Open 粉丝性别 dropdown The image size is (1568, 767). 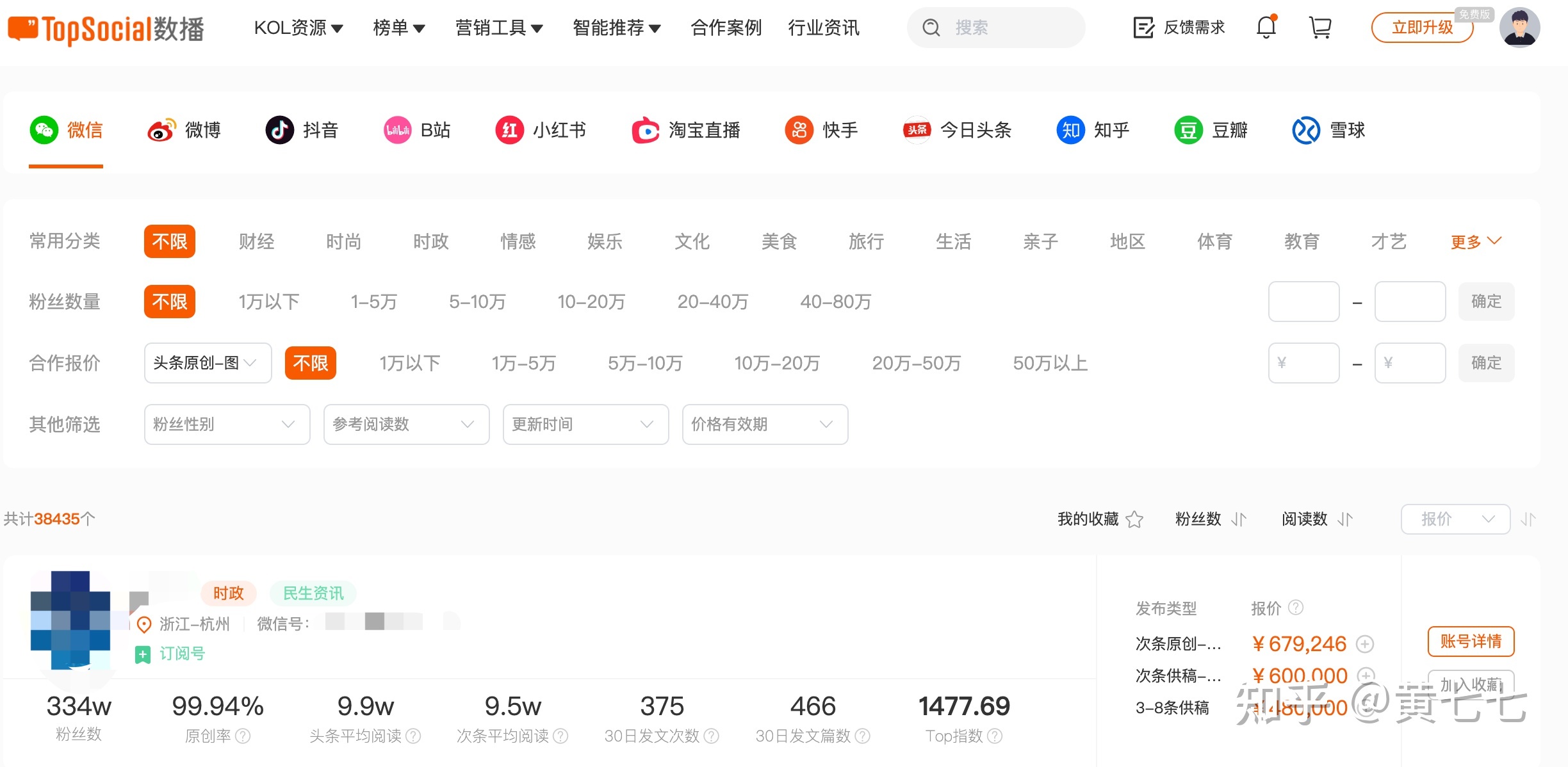[x=227, y=424]
